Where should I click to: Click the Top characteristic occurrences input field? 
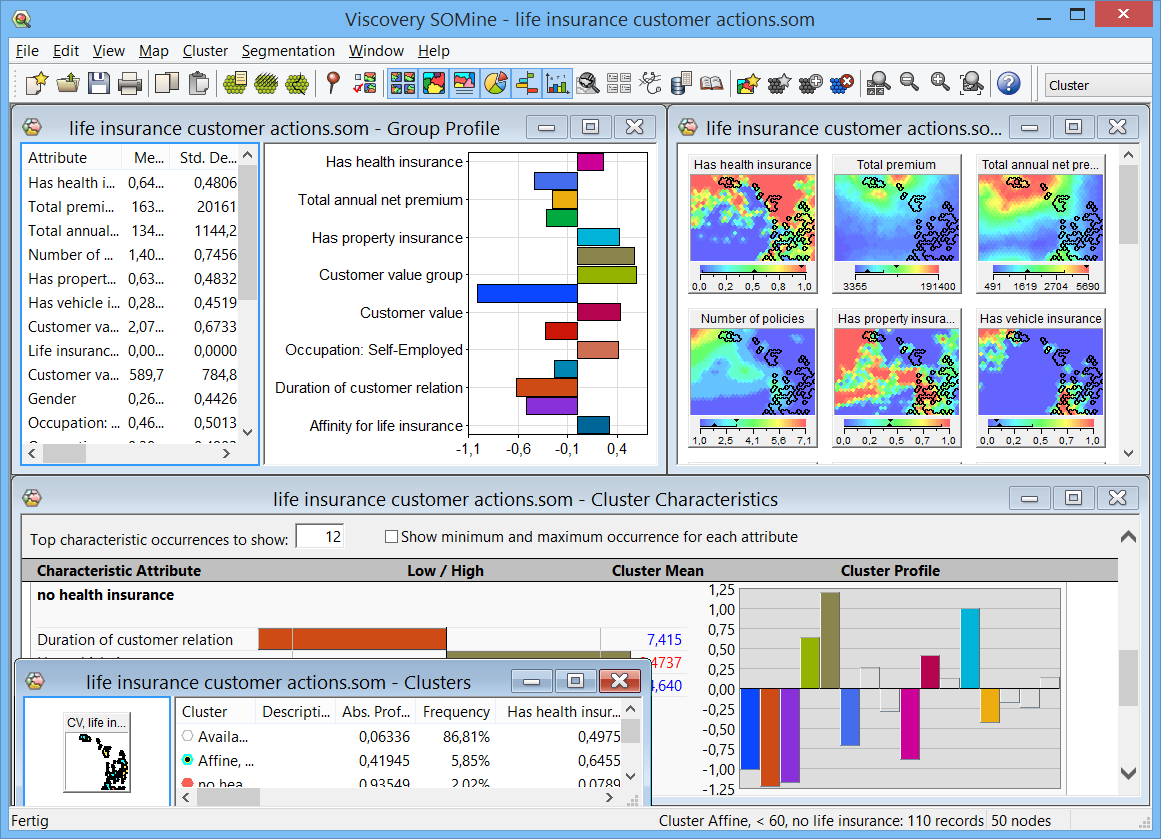pos(320,537)
